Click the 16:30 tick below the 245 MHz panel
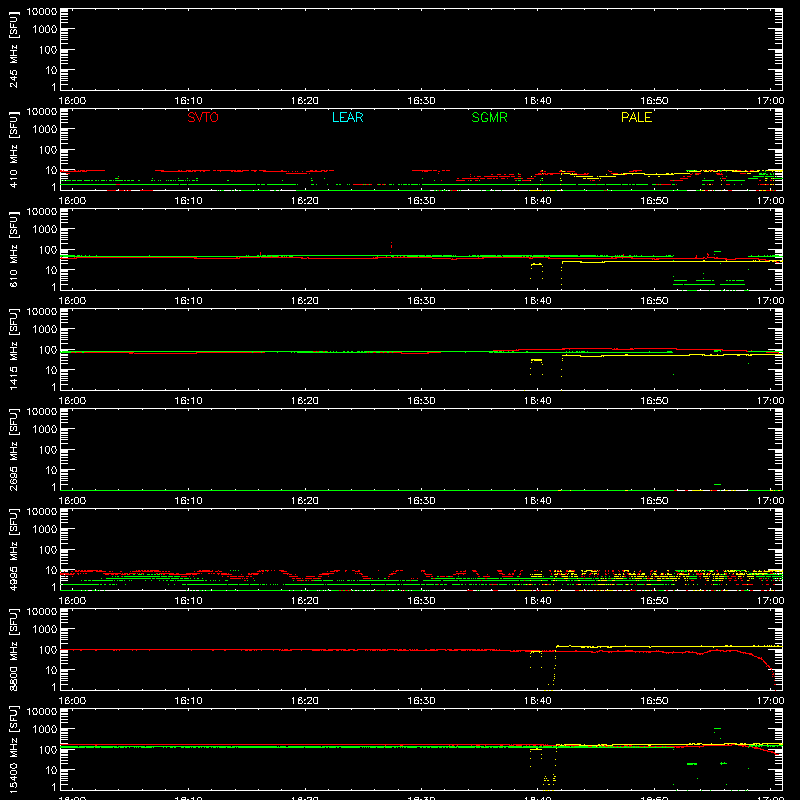The width and height of the screenshot is (800, 800). point(421,101)
